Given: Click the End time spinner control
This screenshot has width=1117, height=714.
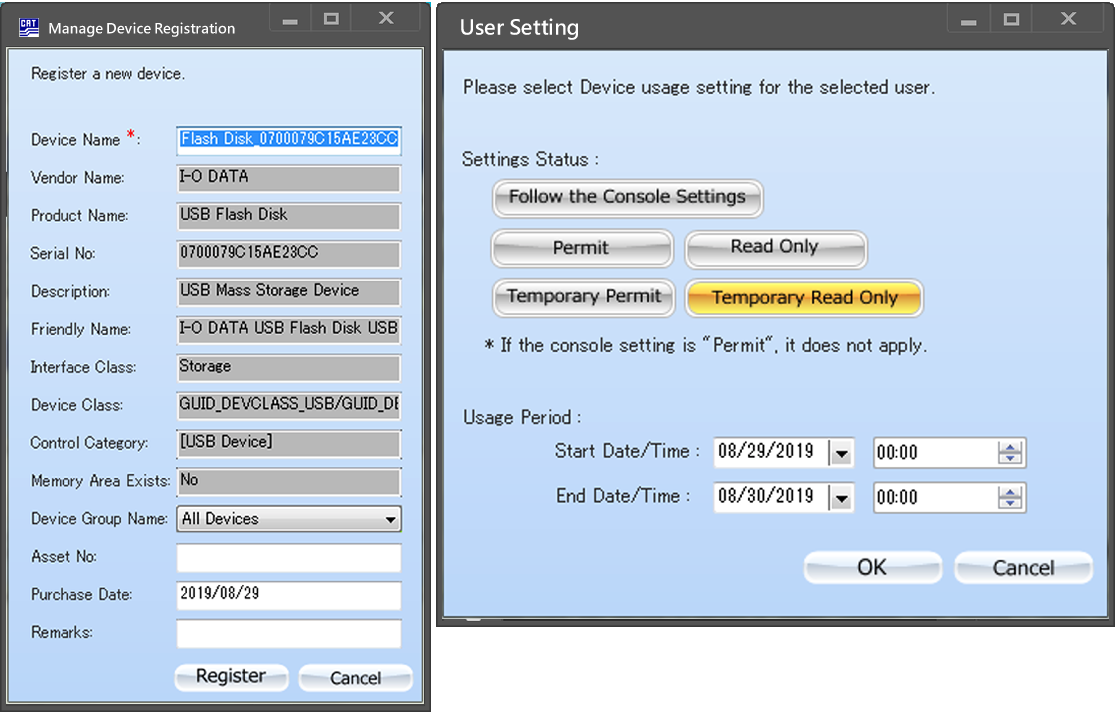Looking at the screenshot, I should point(1010,497).
